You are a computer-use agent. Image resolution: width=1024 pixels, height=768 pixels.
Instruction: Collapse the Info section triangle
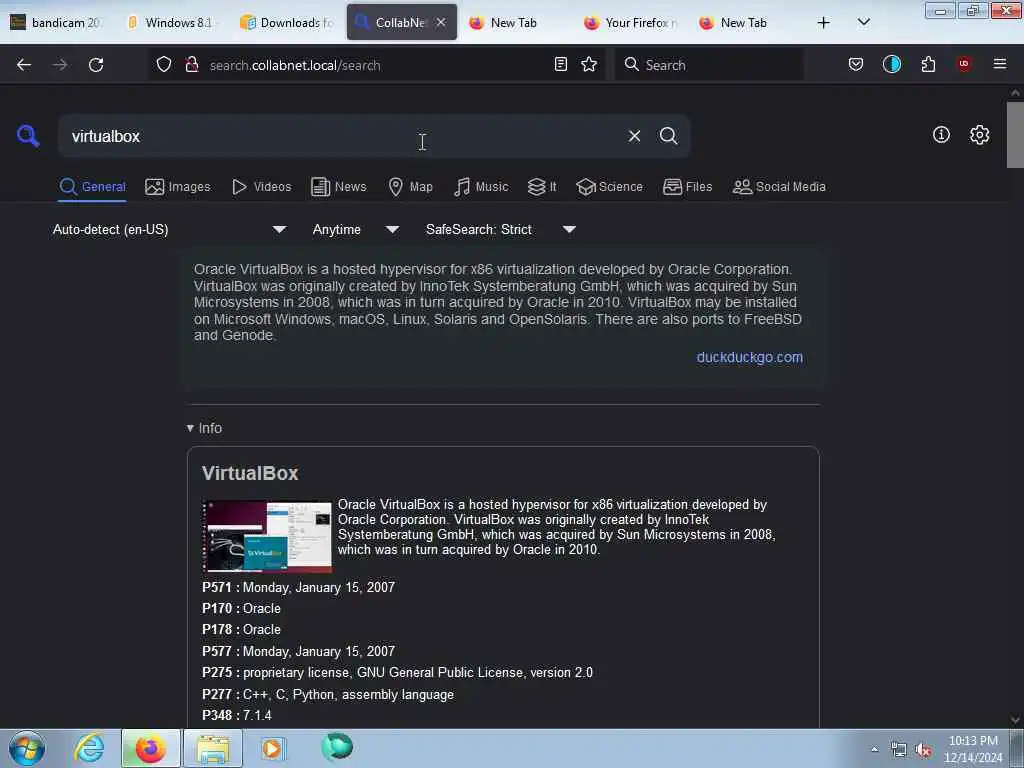(190, 428)
